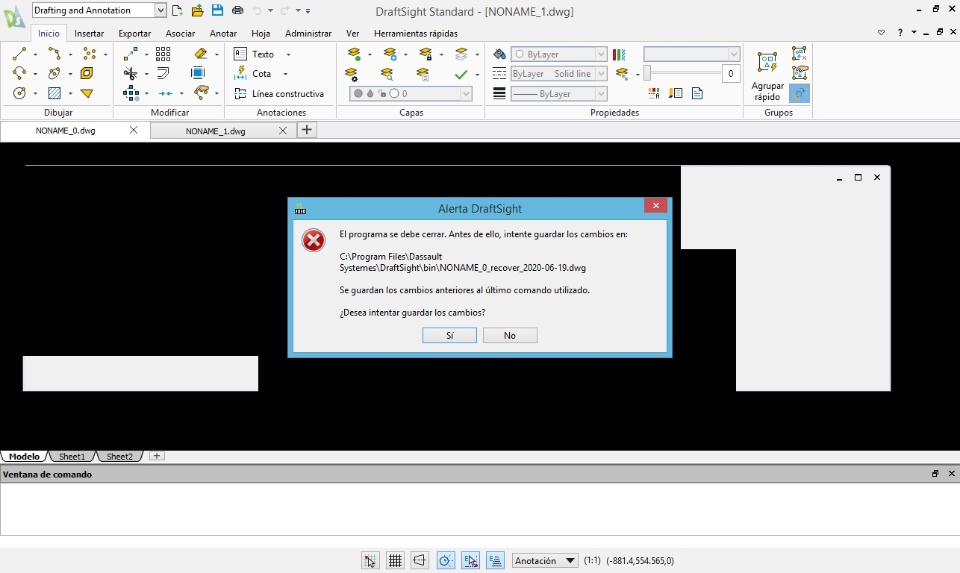Close the NONAME_1.dwg document tab
This screenshot has height=573, width=960.
[x=282, y=130]
